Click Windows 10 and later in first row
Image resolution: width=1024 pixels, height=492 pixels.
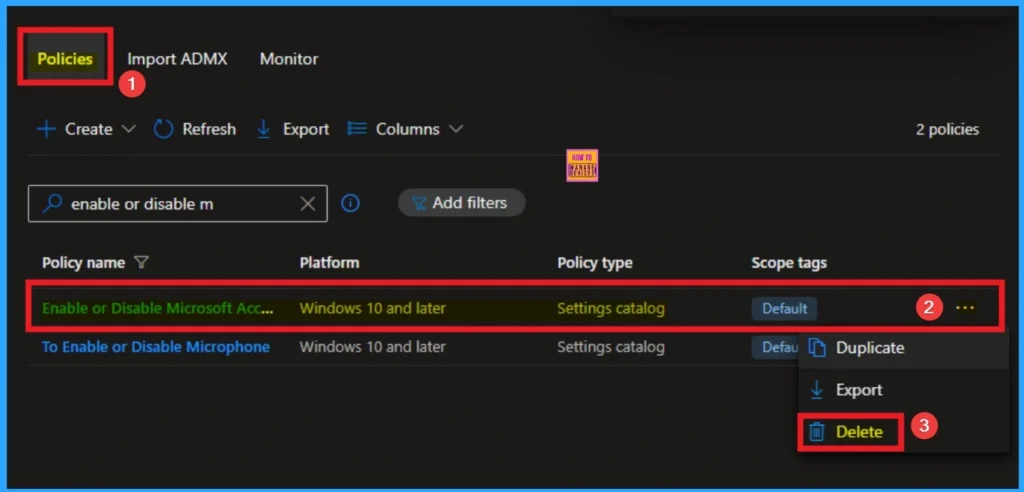coord(372,308)
